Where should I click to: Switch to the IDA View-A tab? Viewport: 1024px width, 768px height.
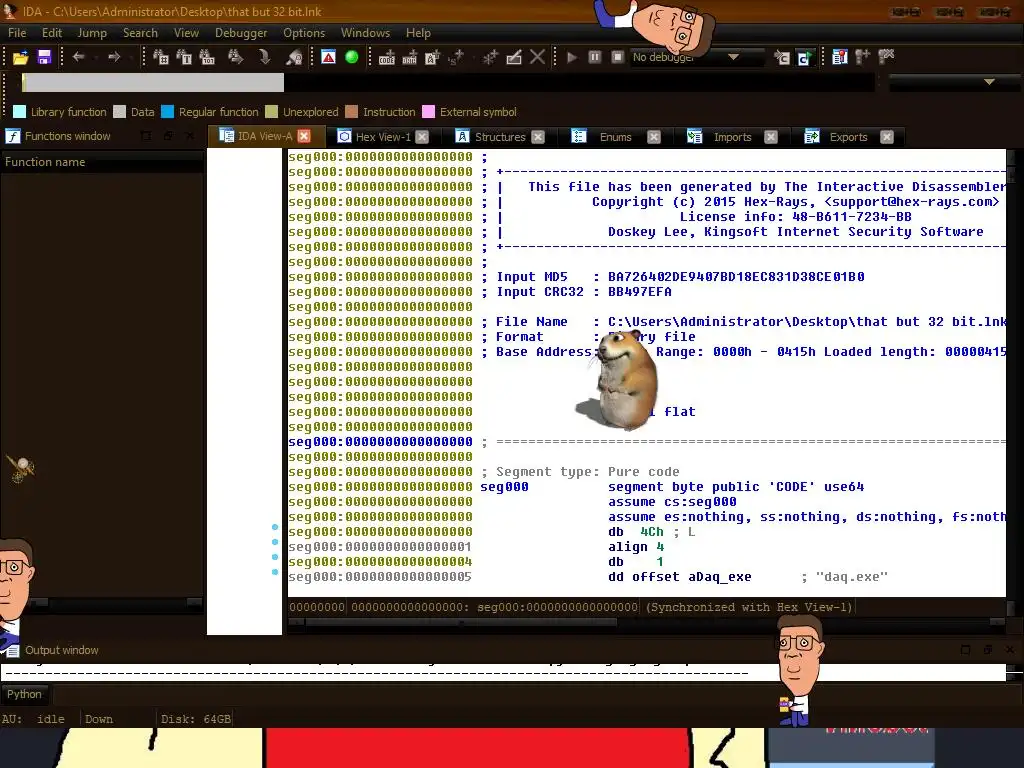coord(264,136)
